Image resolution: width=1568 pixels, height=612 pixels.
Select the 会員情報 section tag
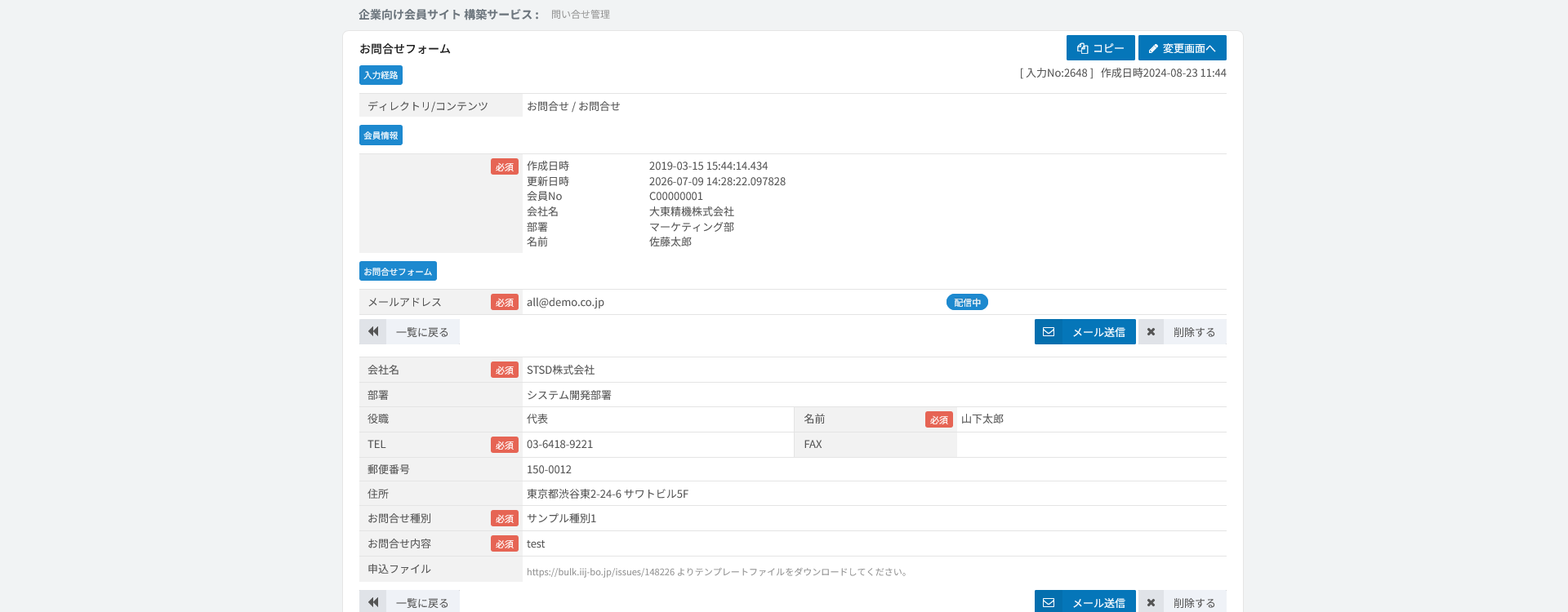381,135
